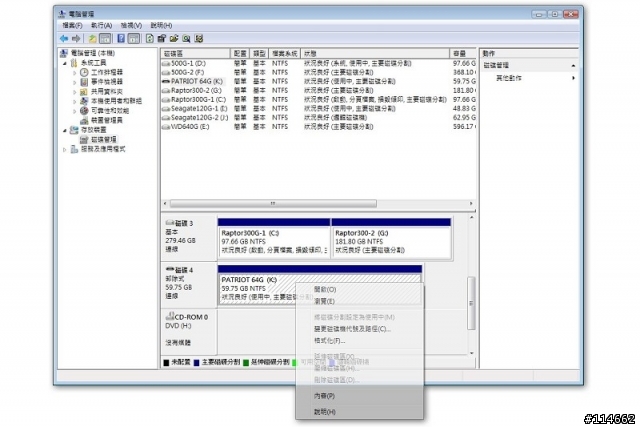Image resolution: width=640 pixels, height=427 pixels.
Task: Click the Back arrow toolbar icon
Action: (64, 38)
